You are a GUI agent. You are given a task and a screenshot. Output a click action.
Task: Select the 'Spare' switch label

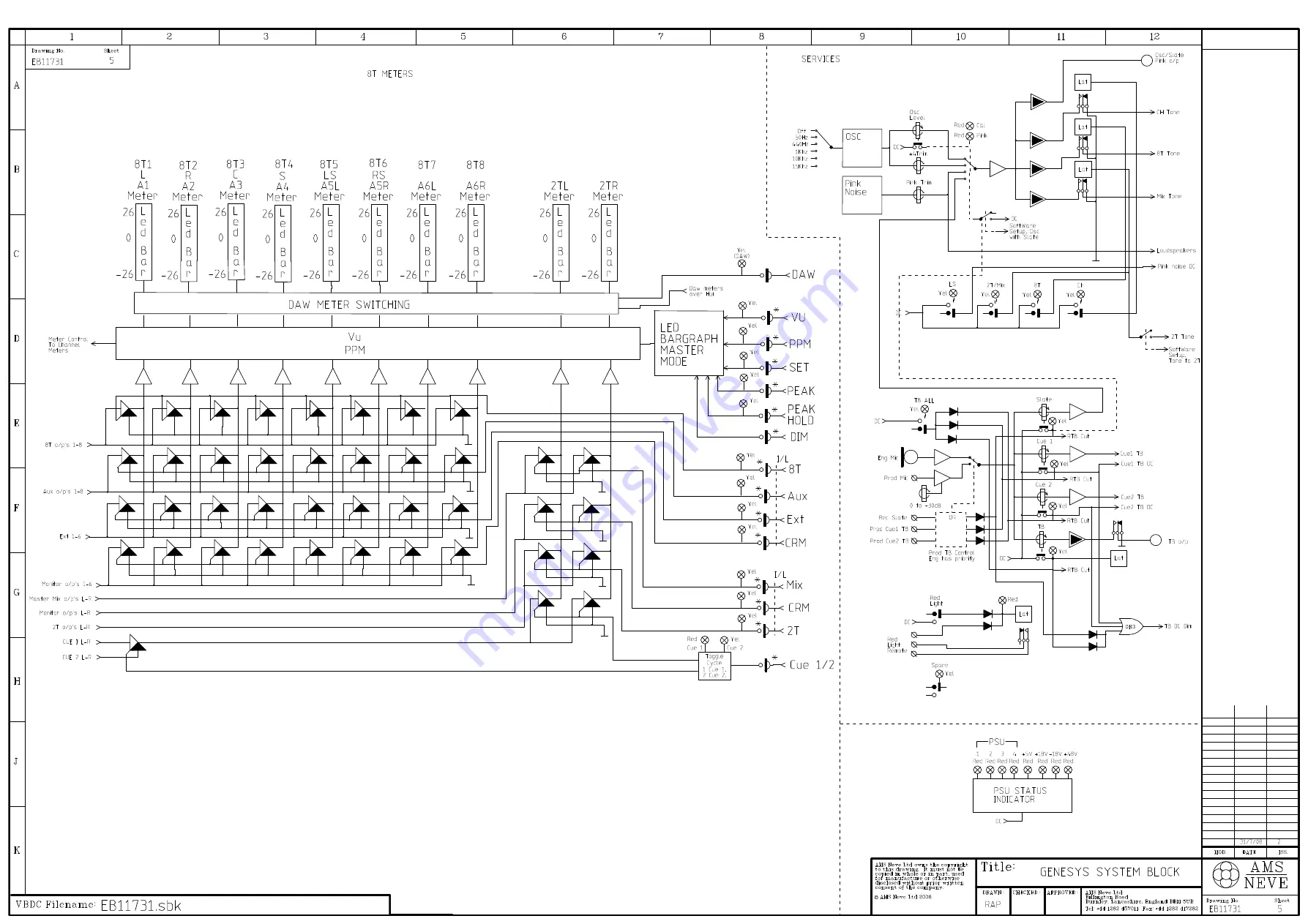tap(939, 665)
